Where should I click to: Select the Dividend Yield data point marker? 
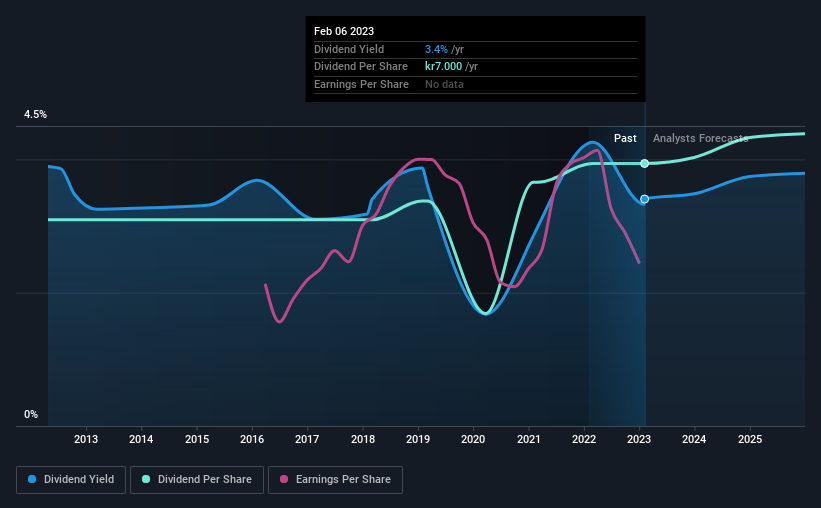tap(645, 199)
